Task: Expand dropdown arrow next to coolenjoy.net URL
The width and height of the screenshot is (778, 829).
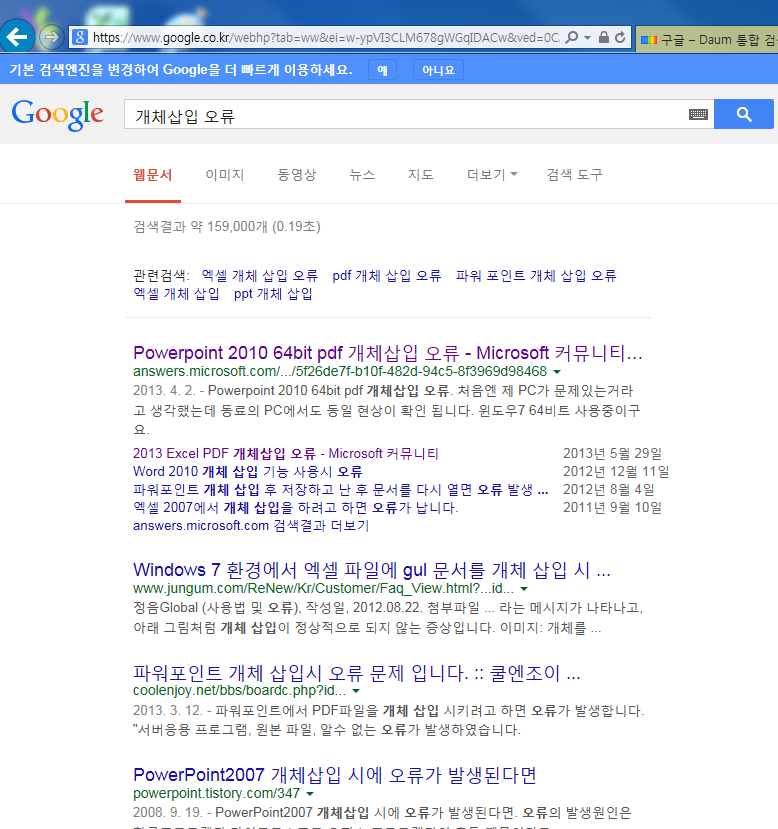Action: tap(356, 691)
